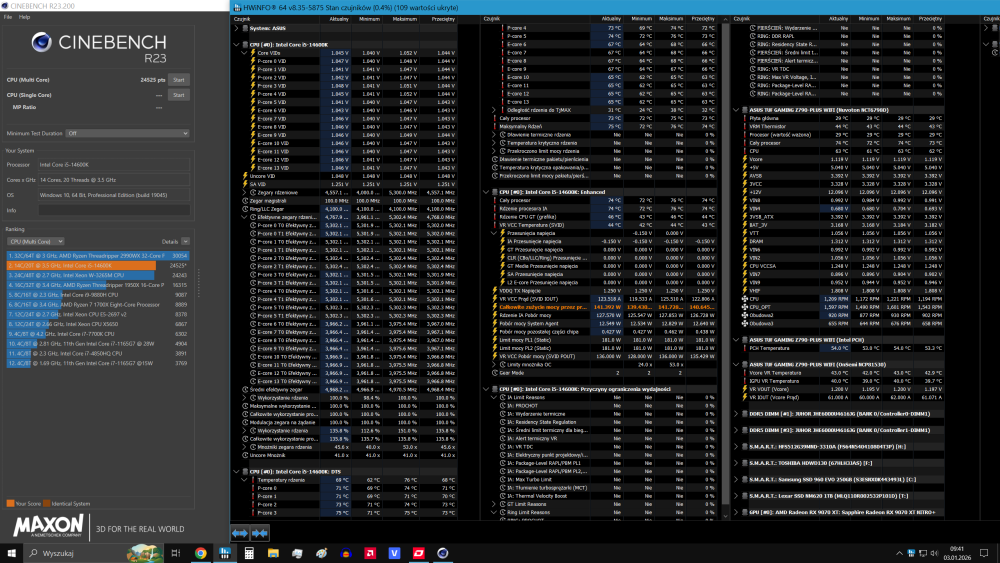1000x563 pixels.
Task: Open the Cinebench Help menu
Action: 23,17
